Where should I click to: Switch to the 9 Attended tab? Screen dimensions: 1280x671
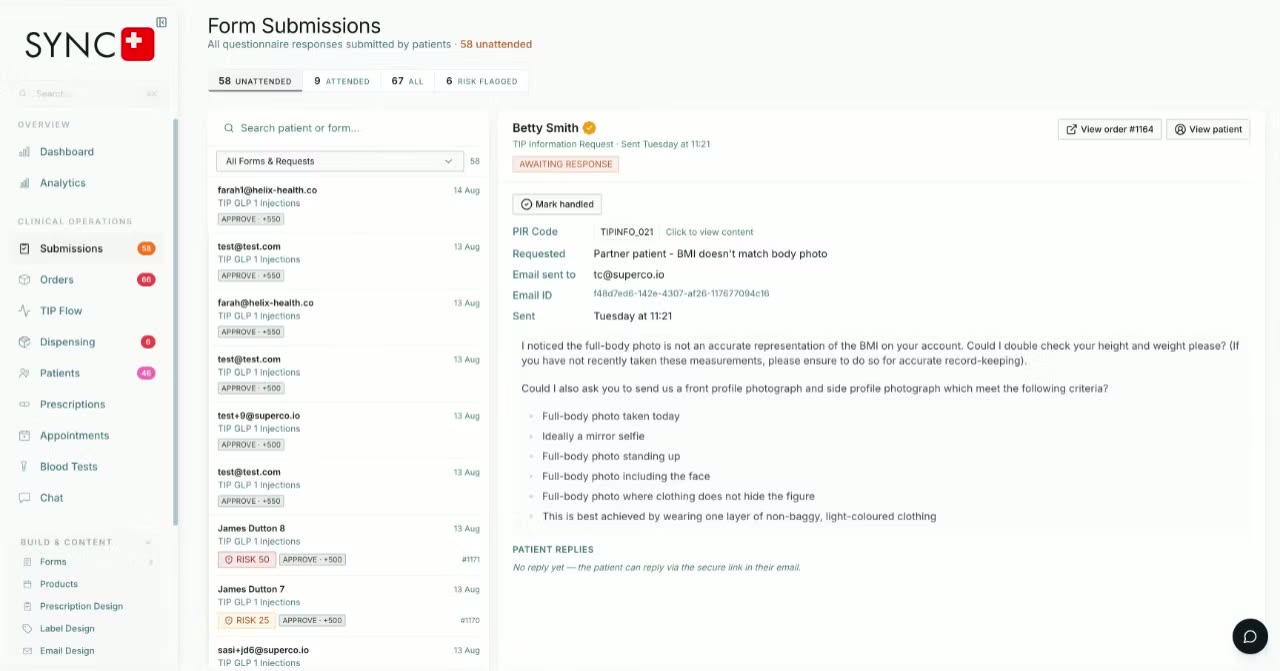tap(342, 81)
